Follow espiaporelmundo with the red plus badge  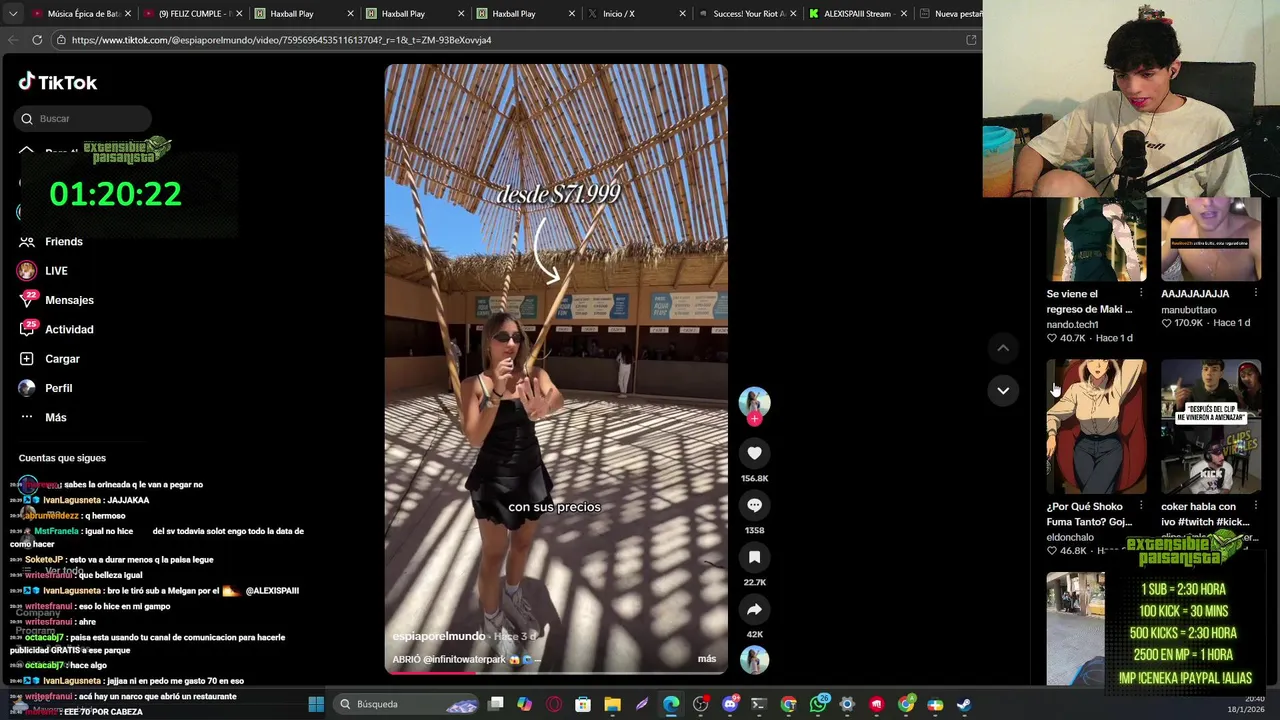point(754,419)
